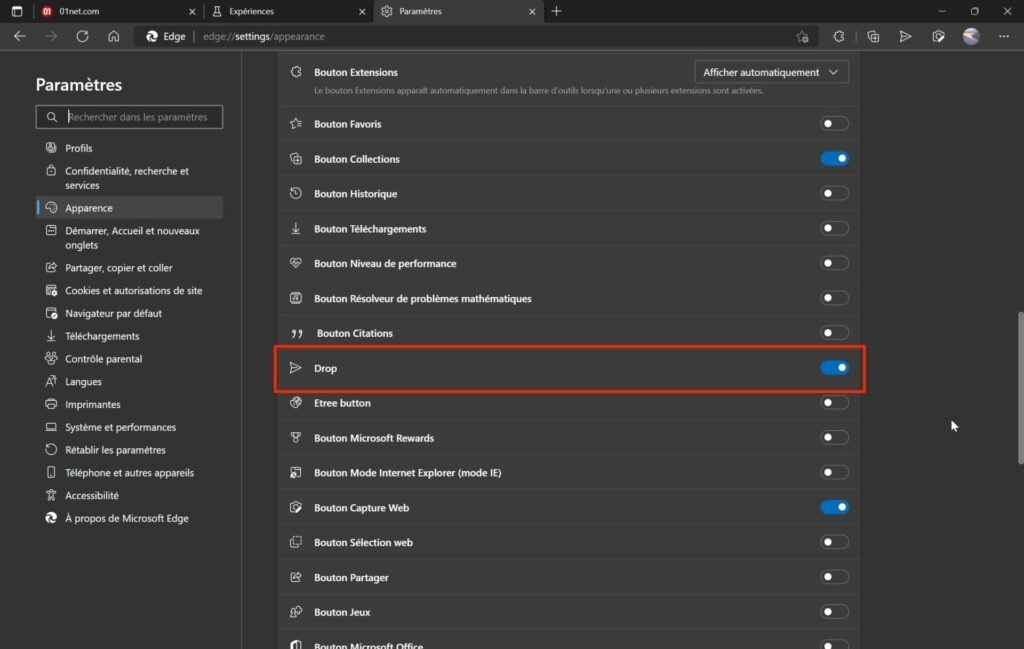The image size is (1024, 649).
Task: Open Langues settings section
Action: 129,381
